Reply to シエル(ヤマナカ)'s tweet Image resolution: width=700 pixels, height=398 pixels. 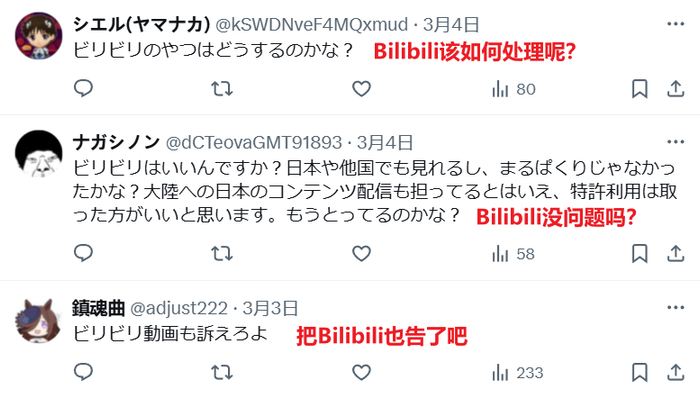tap(83, 88)
